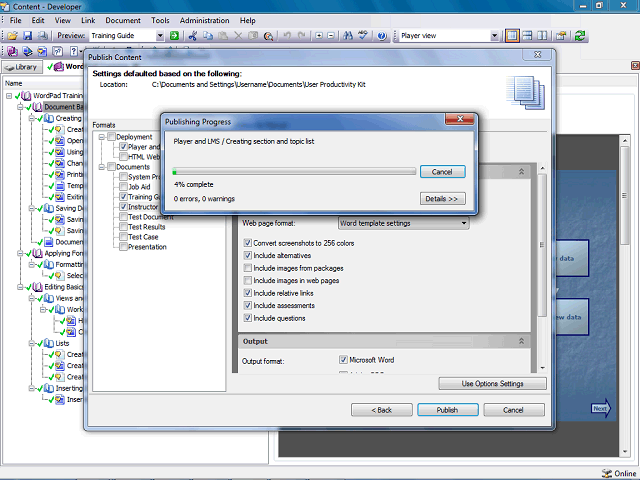Click the Next arrow in player preview
640x480 pixels.
pyautogui.click(x=600, y=408)
